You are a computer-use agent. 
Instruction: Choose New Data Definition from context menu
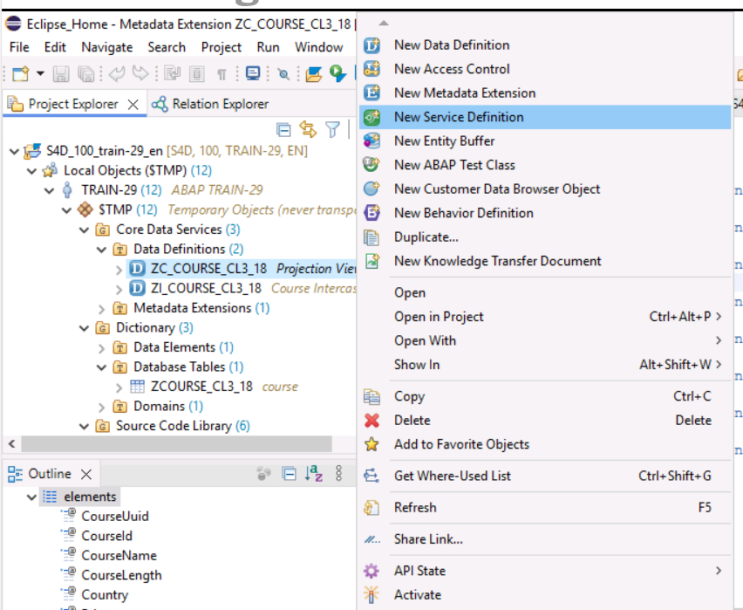pyautogui.click(x=545, y=45)
